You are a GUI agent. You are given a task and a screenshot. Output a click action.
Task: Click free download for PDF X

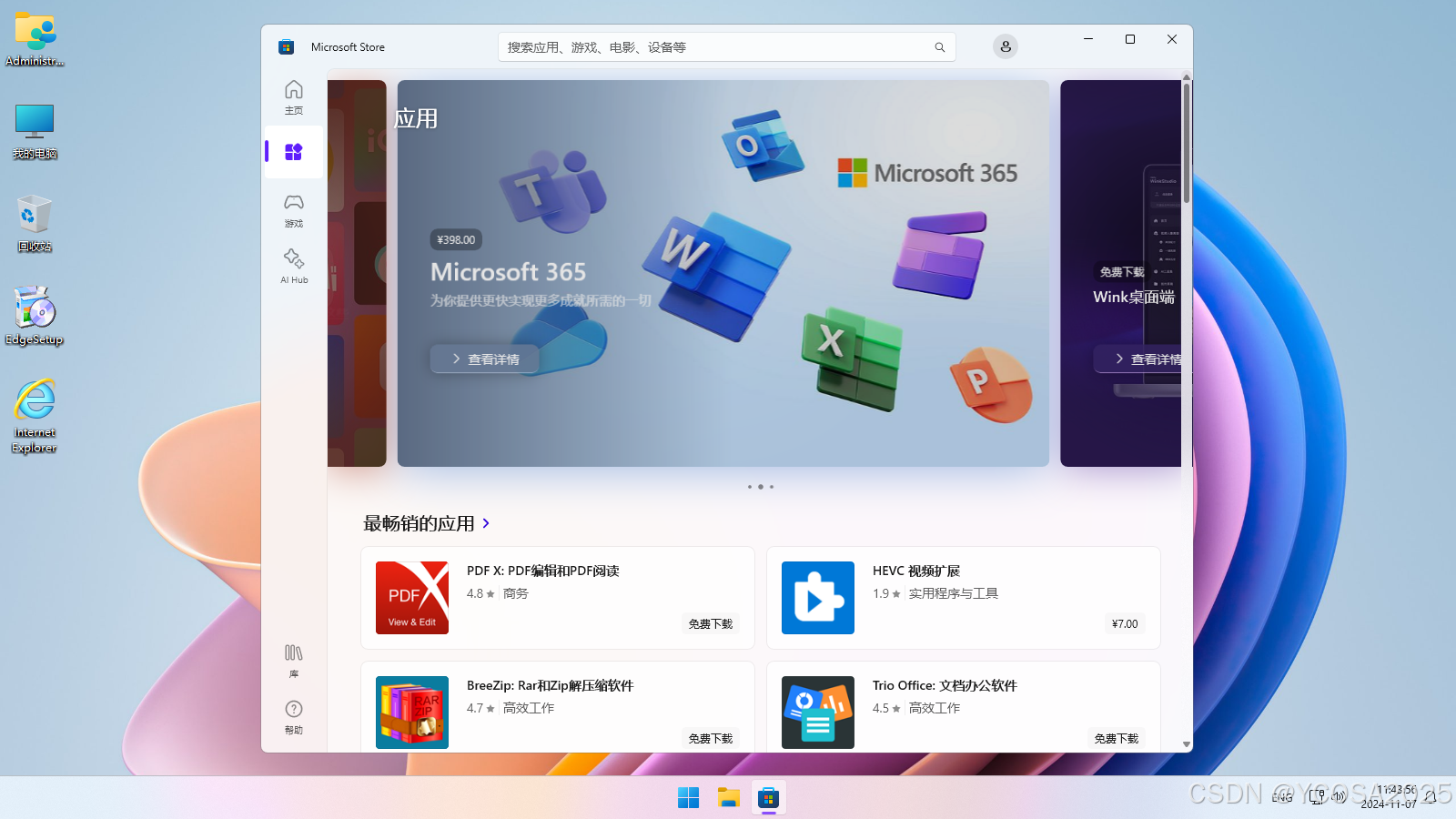point(710,624)
